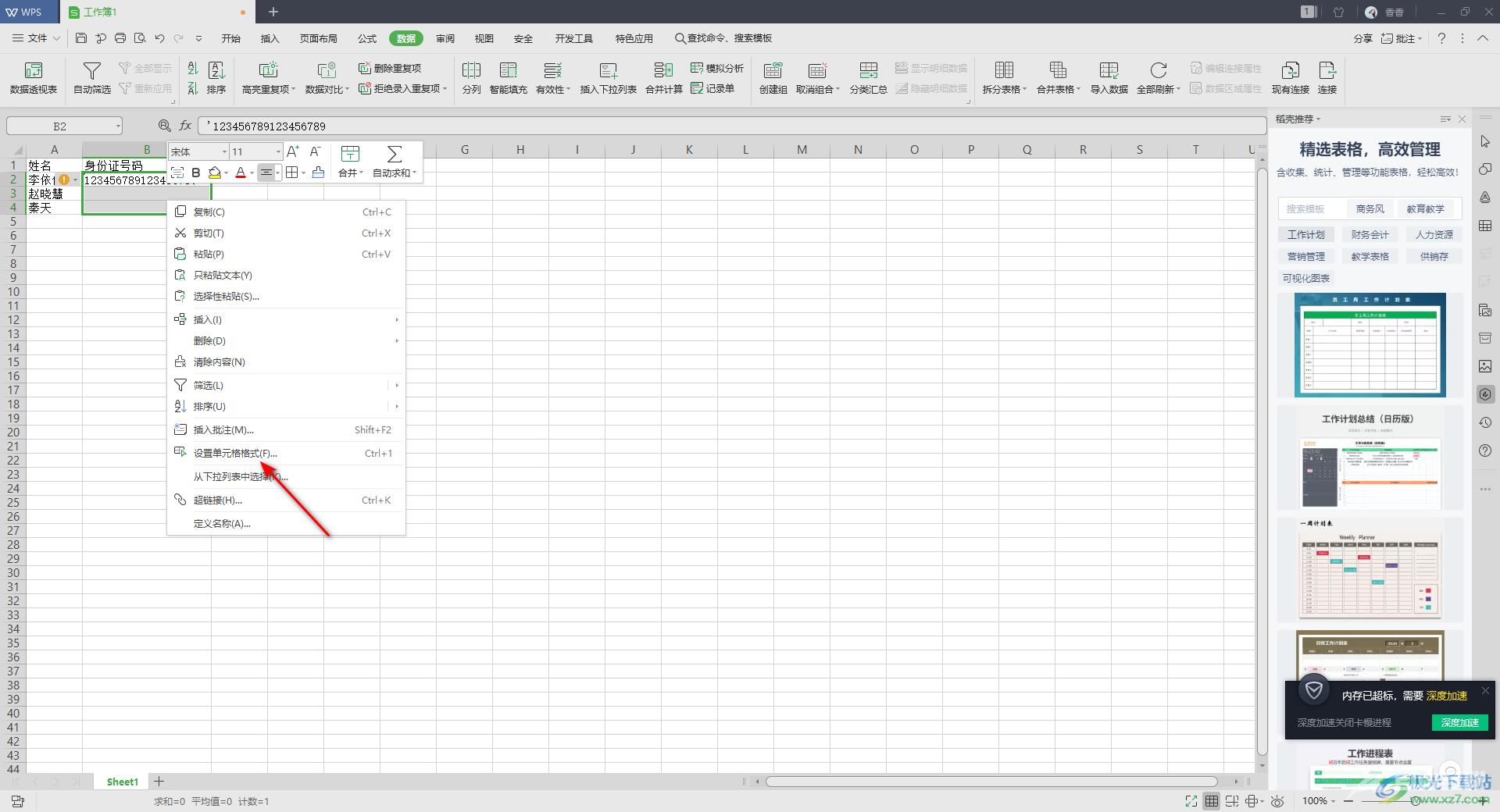Viewport: 1500px width, 812px height.
Task: Click 插入下拉列表 icon
Action: click(608, 70)
